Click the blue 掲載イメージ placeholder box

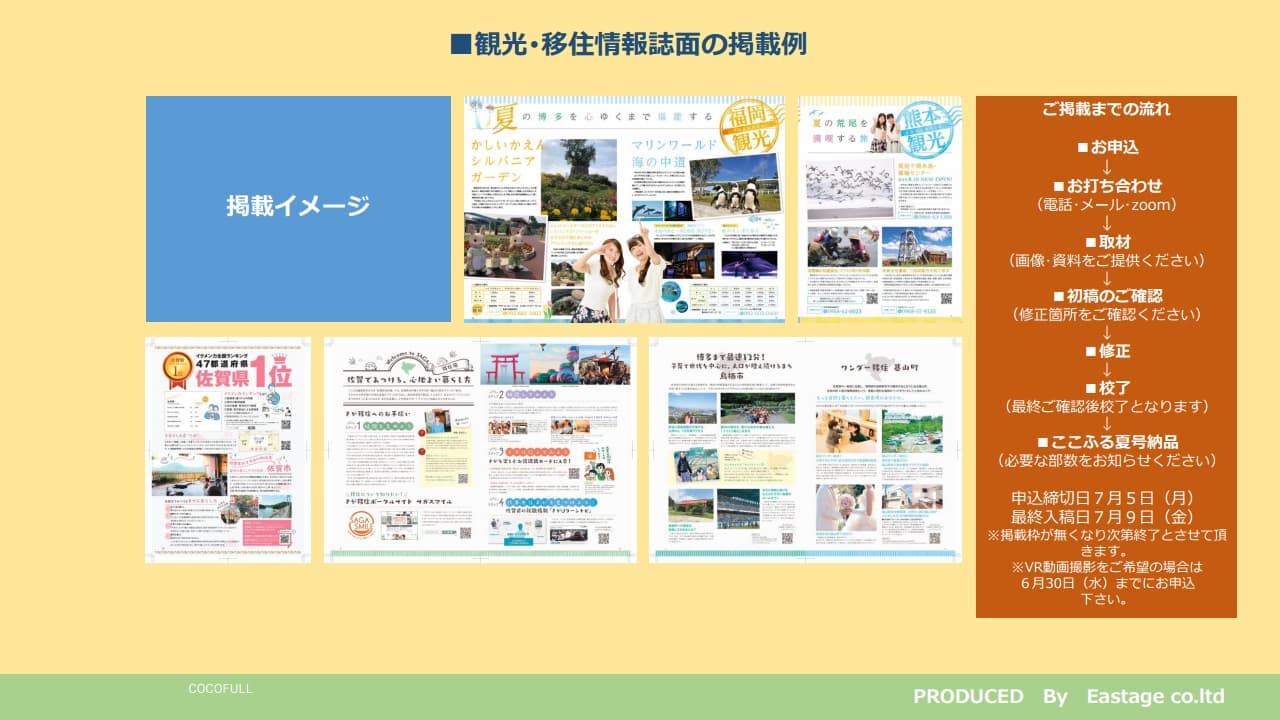(299, 208)
